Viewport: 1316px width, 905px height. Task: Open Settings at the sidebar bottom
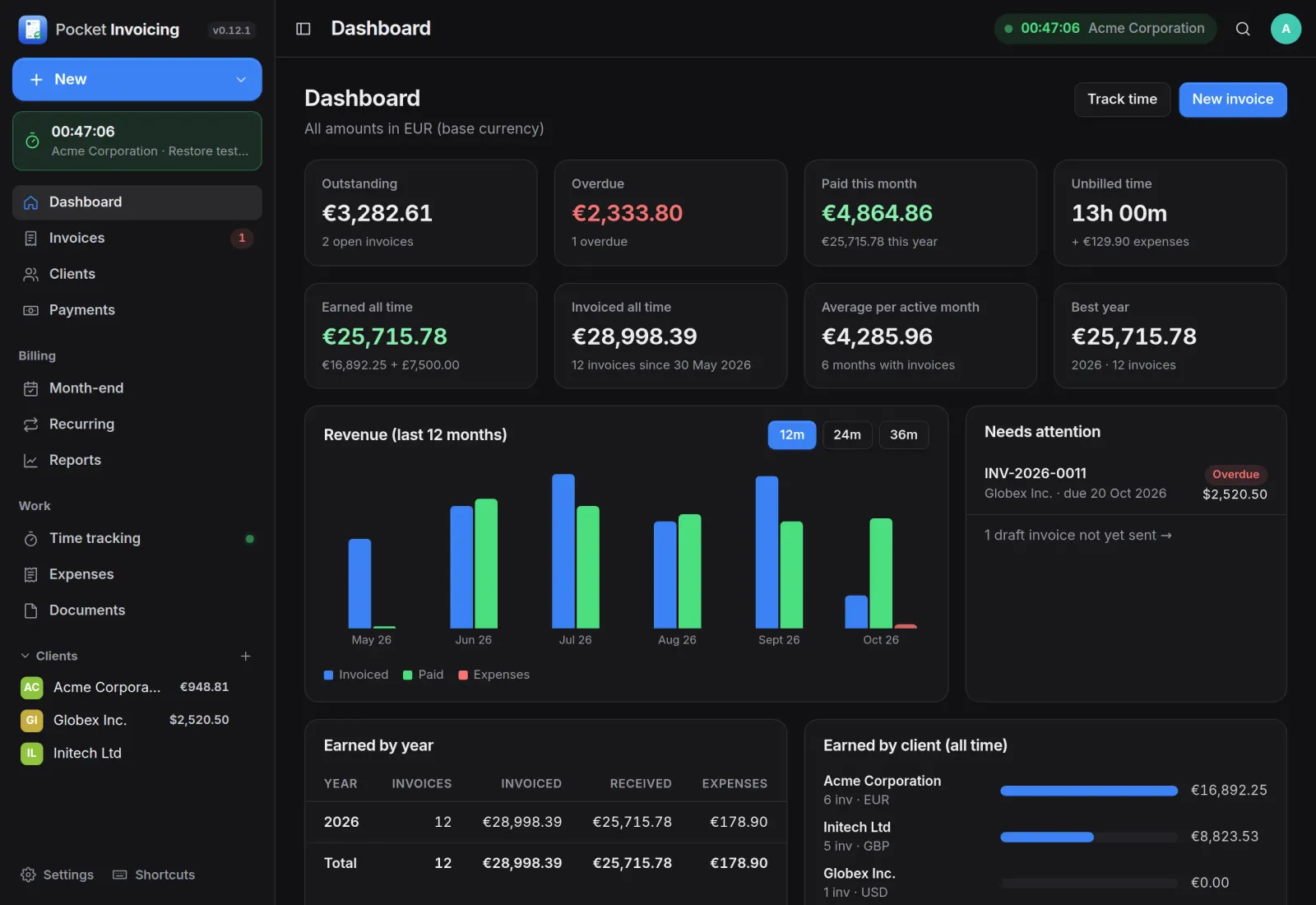pyautogui.click(x=57, y=875)
